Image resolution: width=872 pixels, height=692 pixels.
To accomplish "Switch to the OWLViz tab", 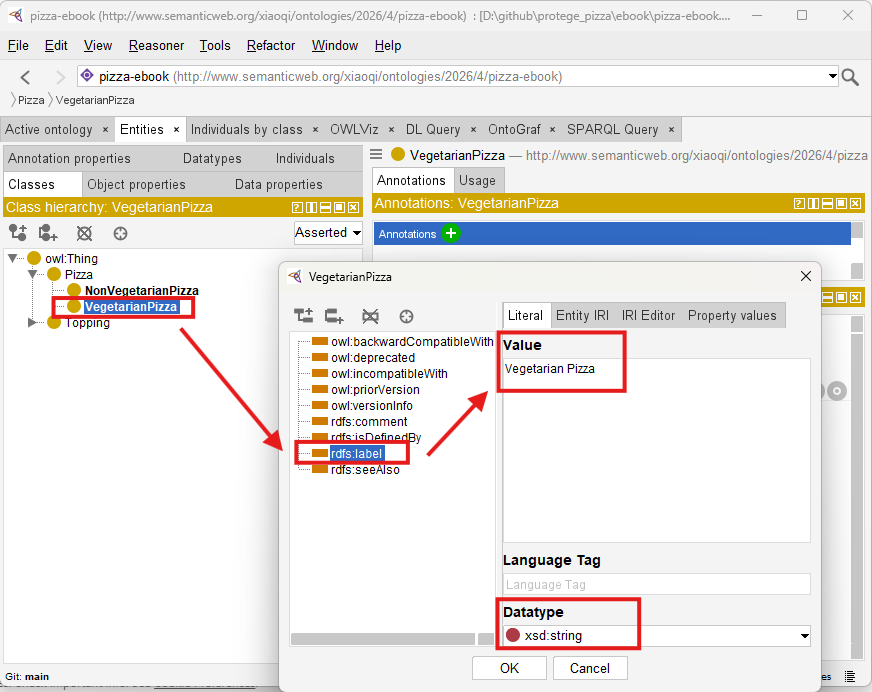I will coord(354,130).
